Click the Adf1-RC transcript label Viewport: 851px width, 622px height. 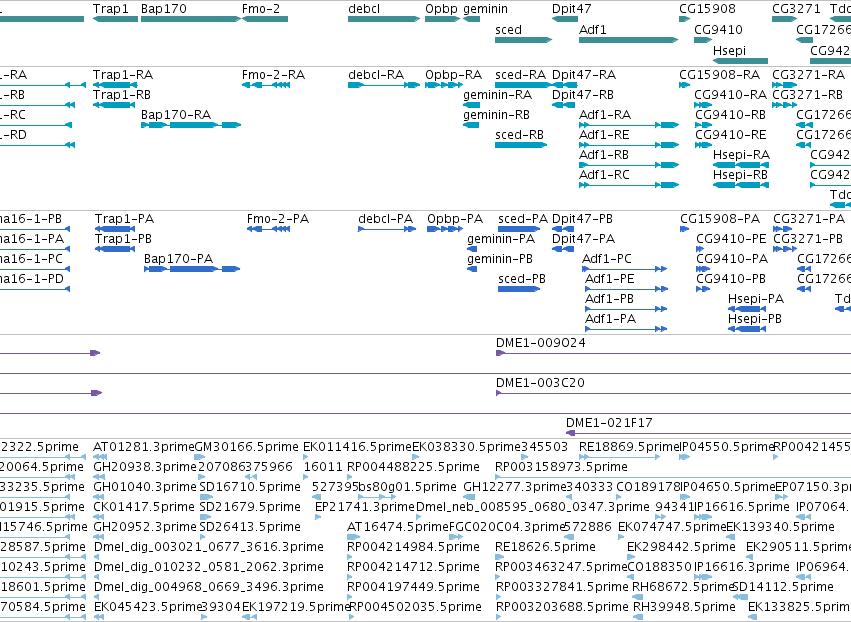click(604, 175)
